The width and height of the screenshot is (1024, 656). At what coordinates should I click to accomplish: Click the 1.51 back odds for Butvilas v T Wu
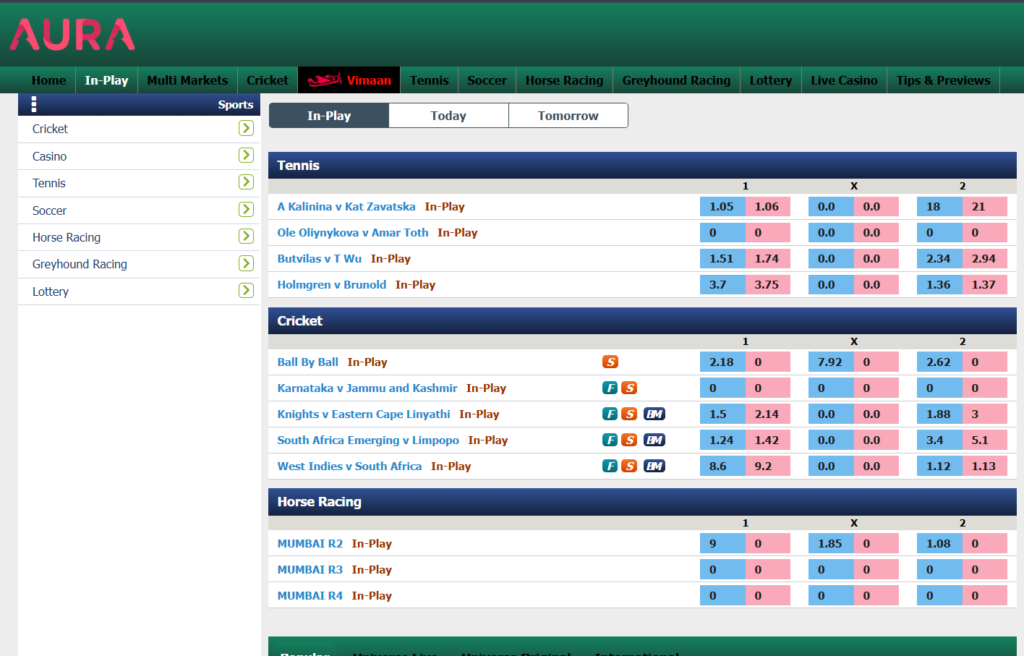point(721,259)
